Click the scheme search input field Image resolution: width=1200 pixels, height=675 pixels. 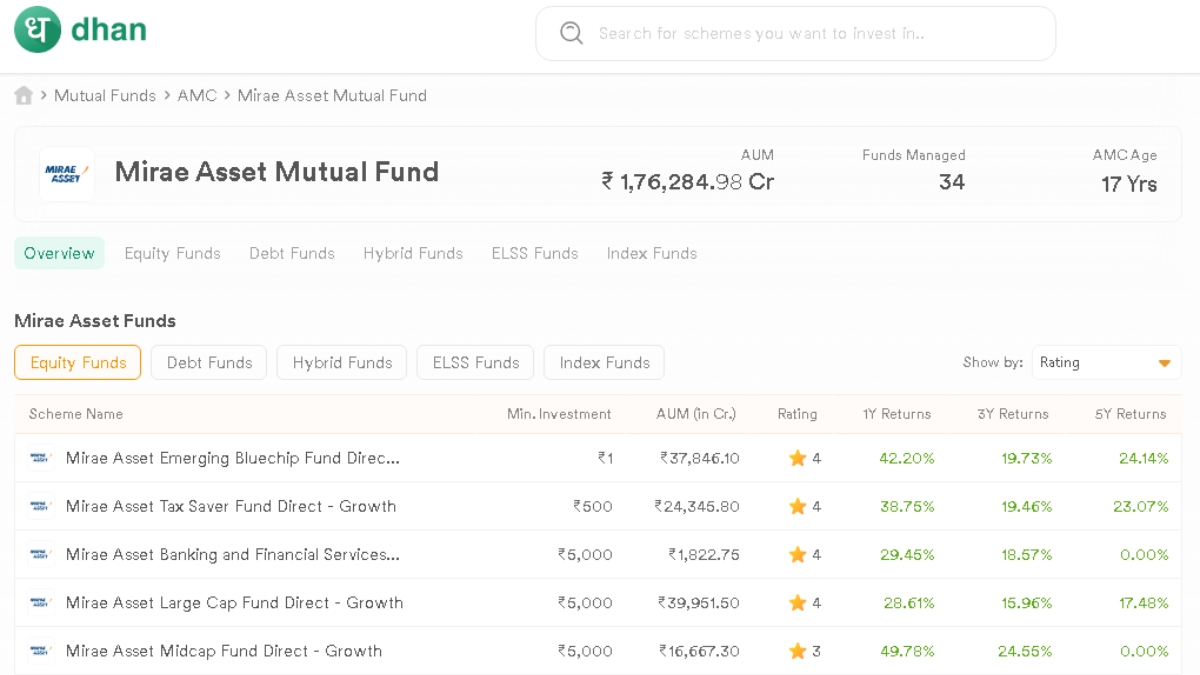810,33
